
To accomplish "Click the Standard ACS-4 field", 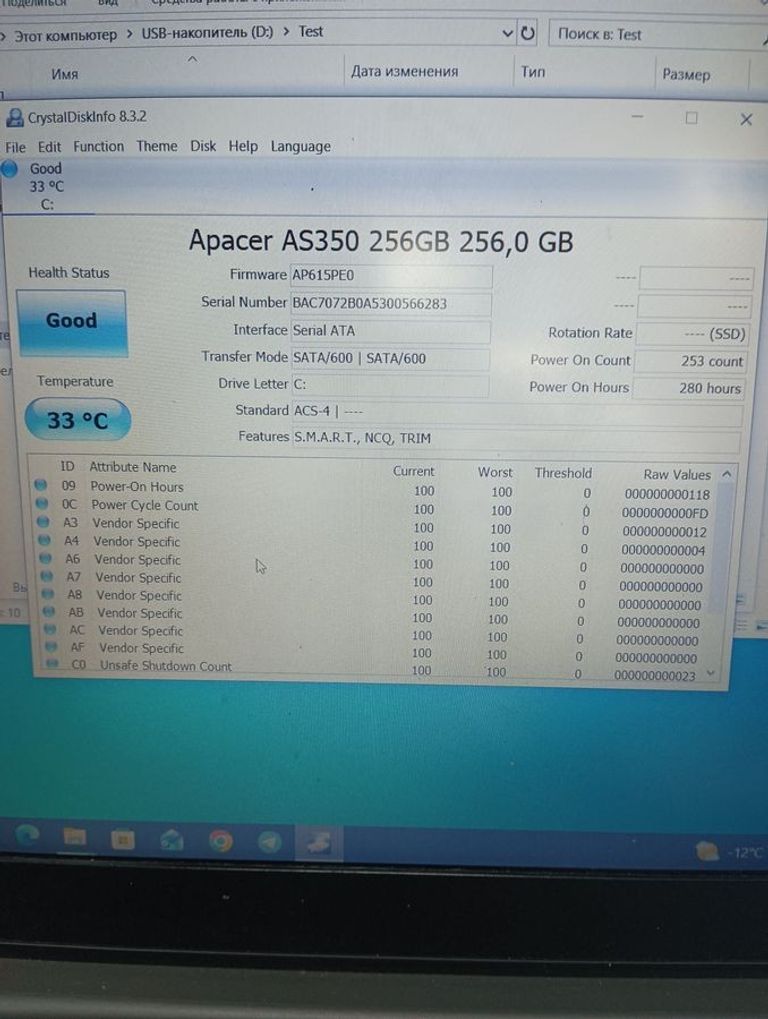I will [x=517, y=413].
